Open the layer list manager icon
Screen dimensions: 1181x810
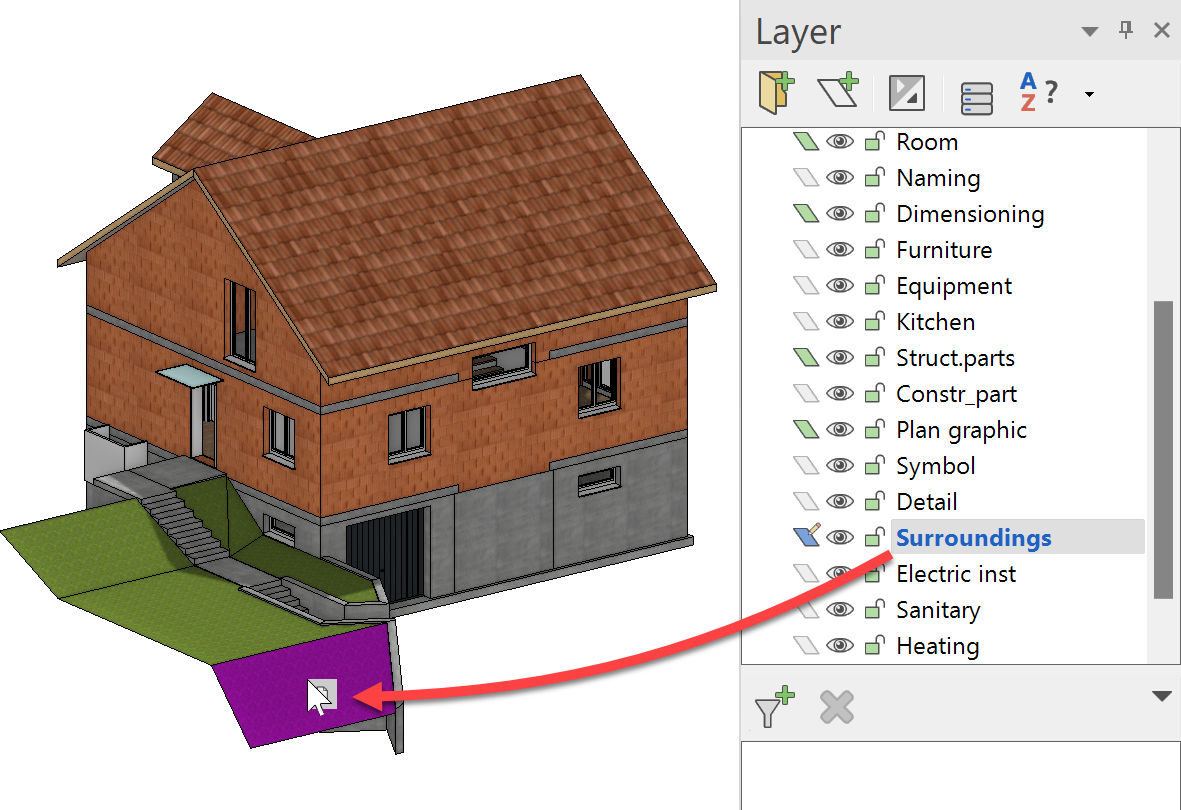tap(977, 97)
